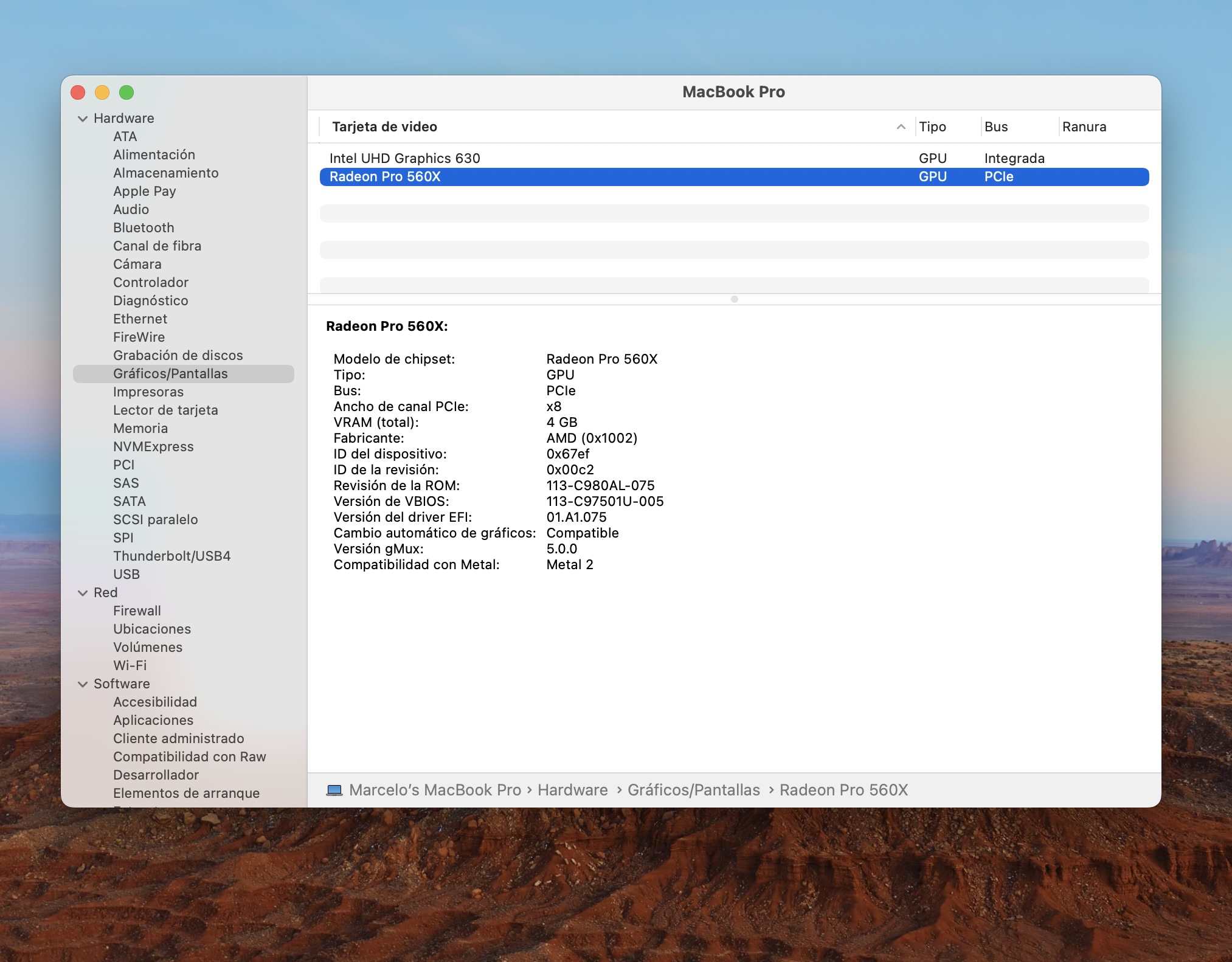Collapse the Hardware section chevron
This screenshot has height=962, width=1232.
coord(83,119)
